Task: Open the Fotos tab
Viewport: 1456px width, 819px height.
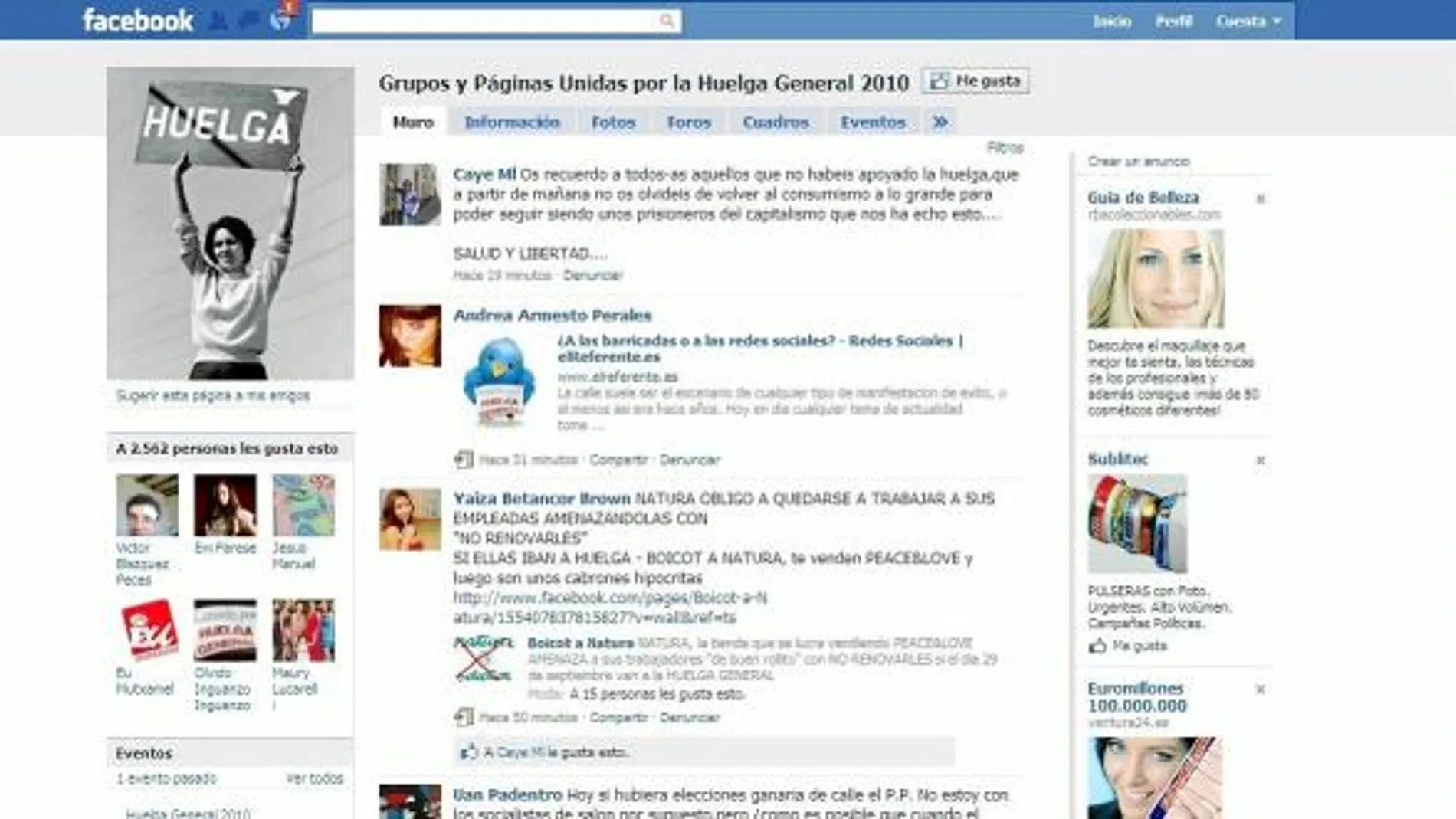Action: coord(613,122)
